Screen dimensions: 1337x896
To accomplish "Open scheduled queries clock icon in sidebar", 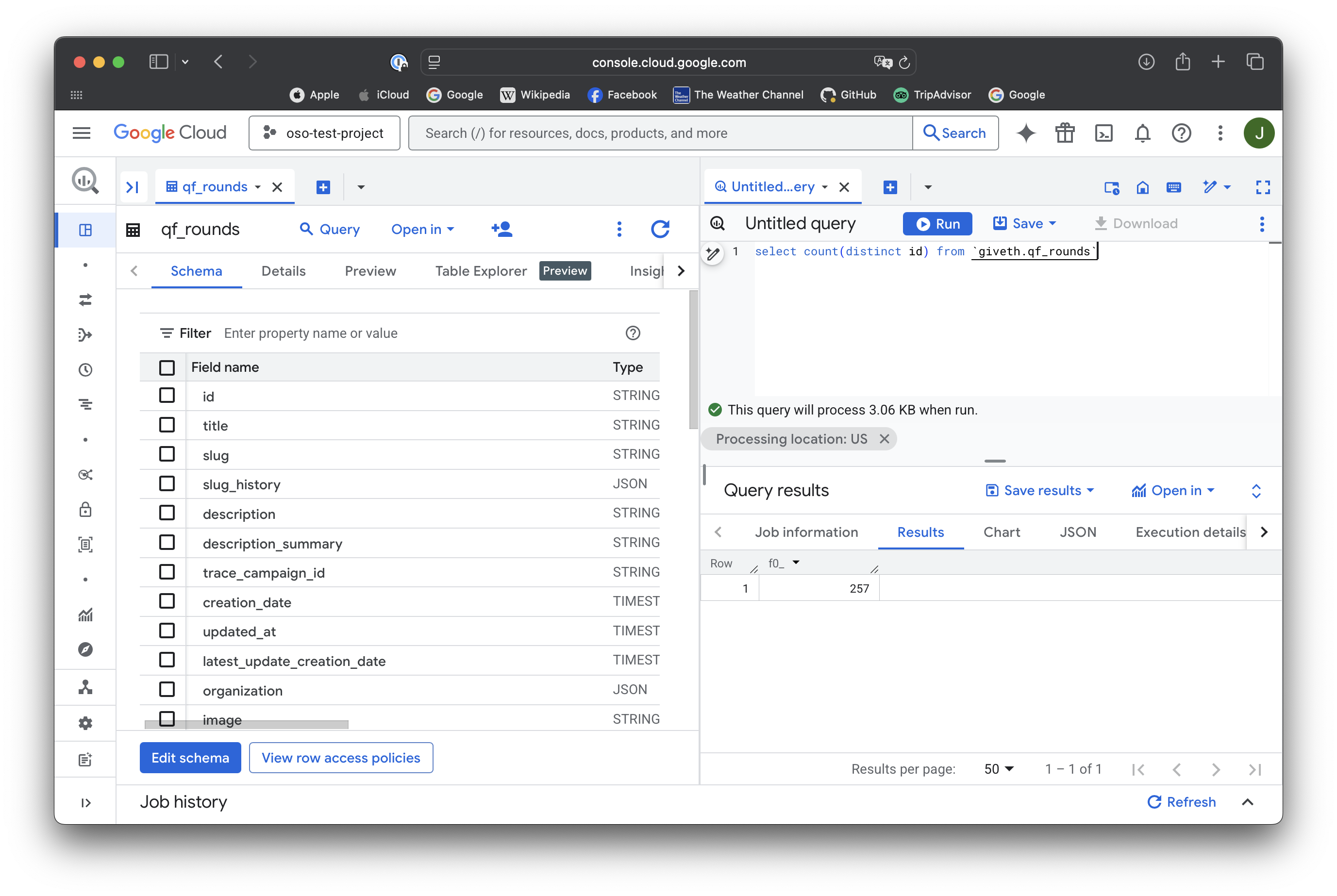I will tap(86, 370).
